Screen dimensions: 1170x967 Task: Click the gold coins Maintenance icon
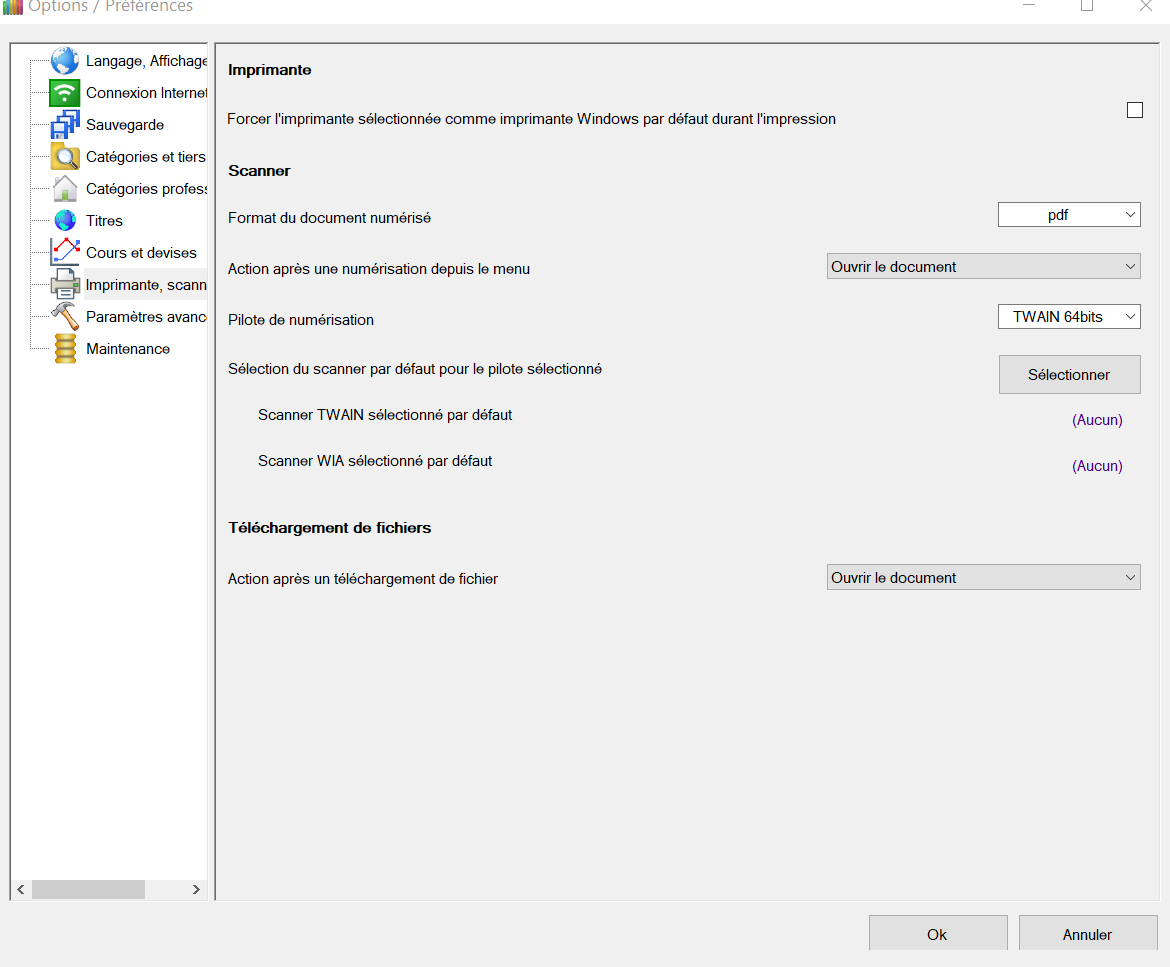click(x=65, y=349)
